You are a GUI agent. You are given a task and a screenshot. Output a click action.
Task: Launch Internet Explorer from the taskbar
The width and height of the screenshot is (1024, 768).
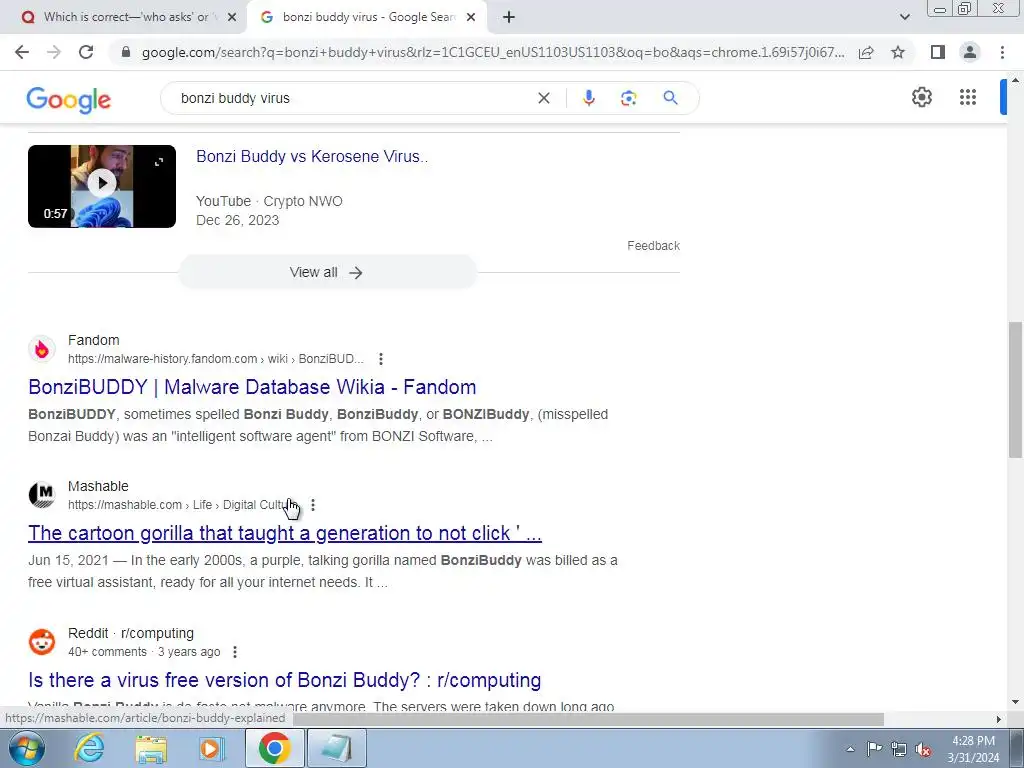pyautogui.click(x=89, y=748)
